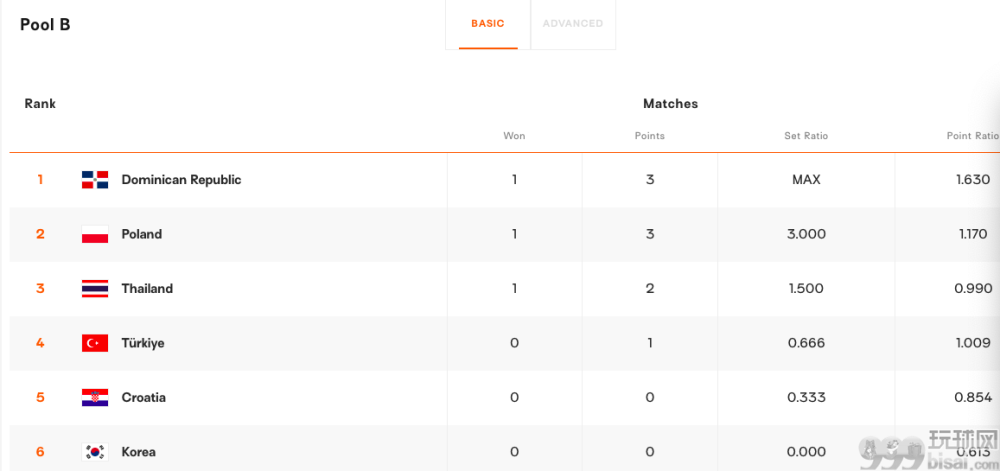Image resolution: width=1000 pixels, height=471 pixels.
Task: Click the Points column header
Action: [x=649, y=136]
